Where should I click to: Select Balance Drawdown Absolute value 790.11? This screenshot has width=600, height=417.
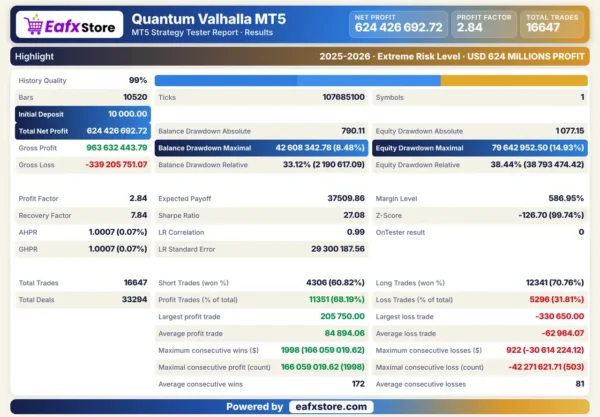click(x=353, y=131)
